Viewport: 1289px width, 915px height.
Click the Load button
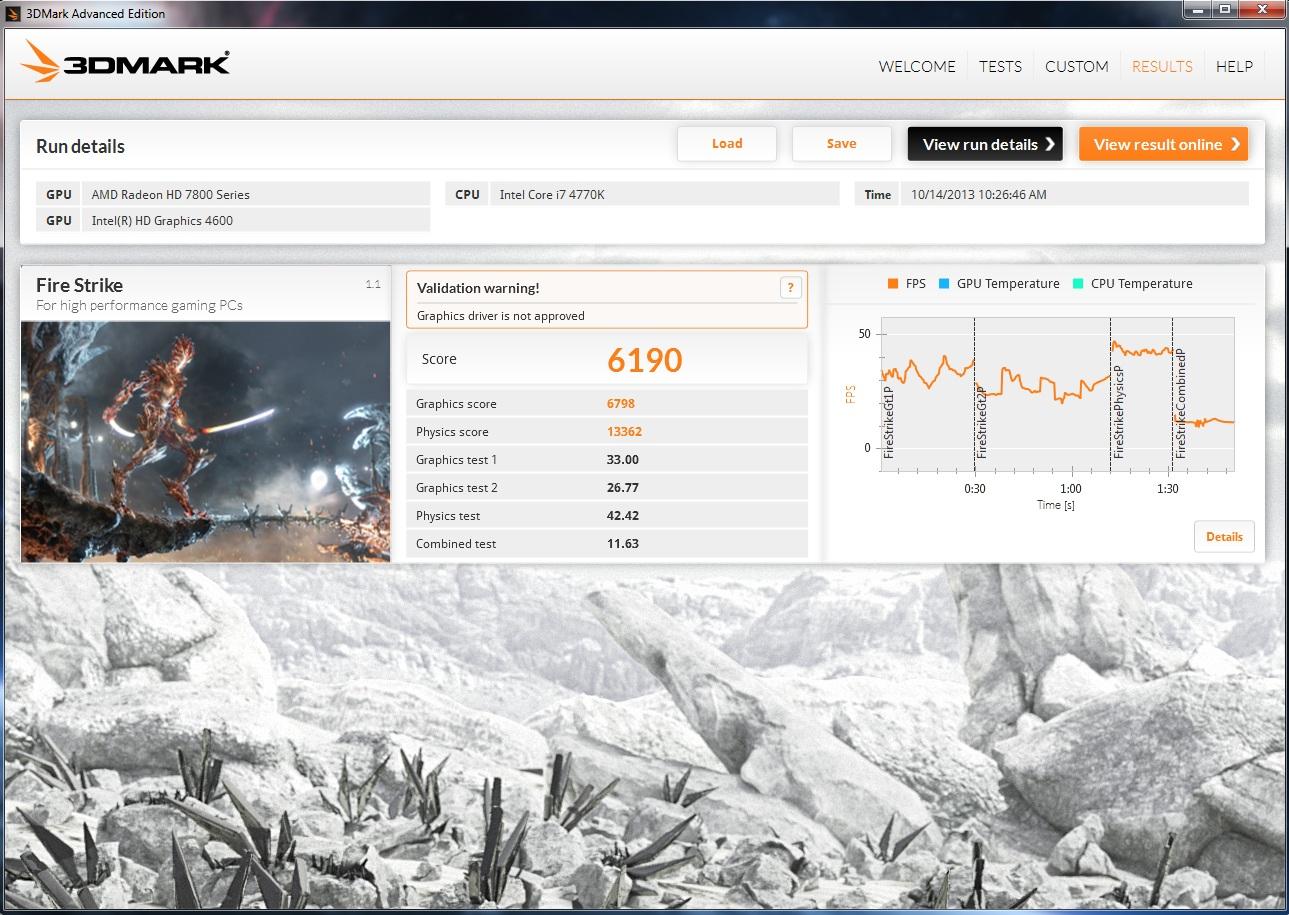pos(727,144)
